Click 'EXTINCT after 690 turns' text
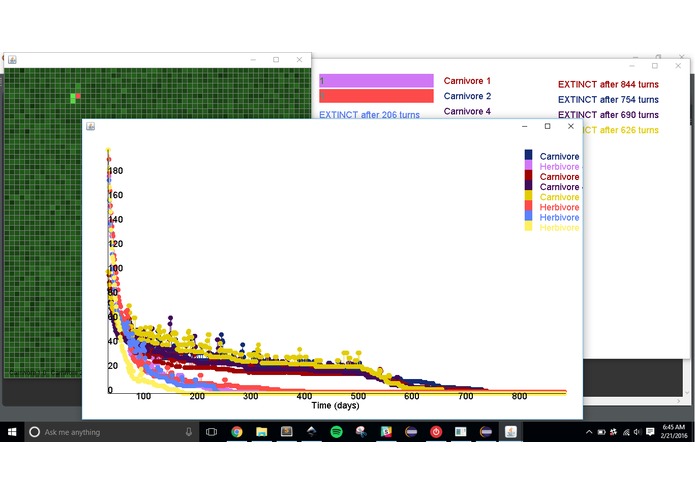The height and width of the screenshot is (494, 695). [x=608, y=114]
